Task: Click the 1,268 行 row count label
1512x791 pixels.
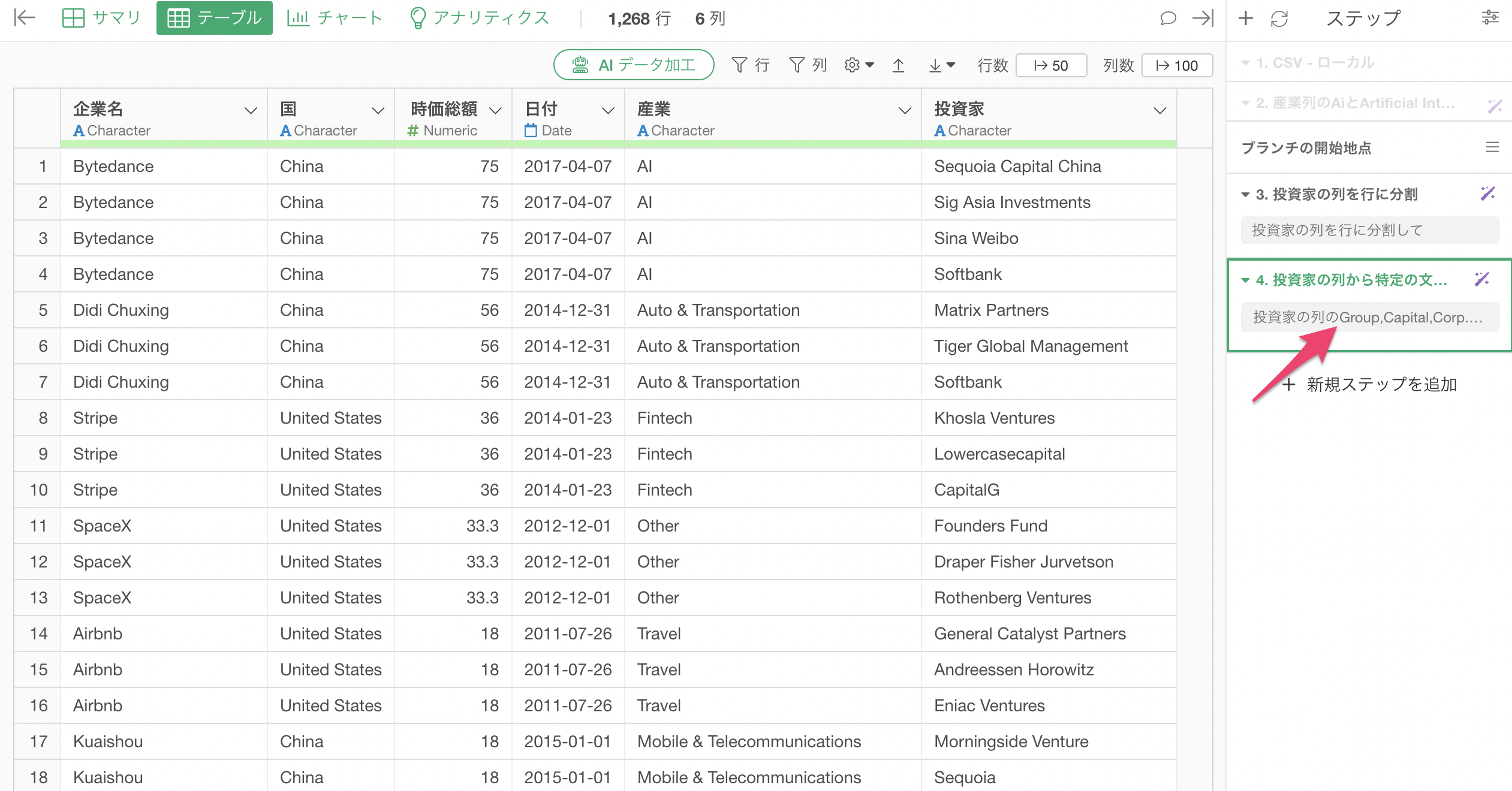Action: (639, 19)
